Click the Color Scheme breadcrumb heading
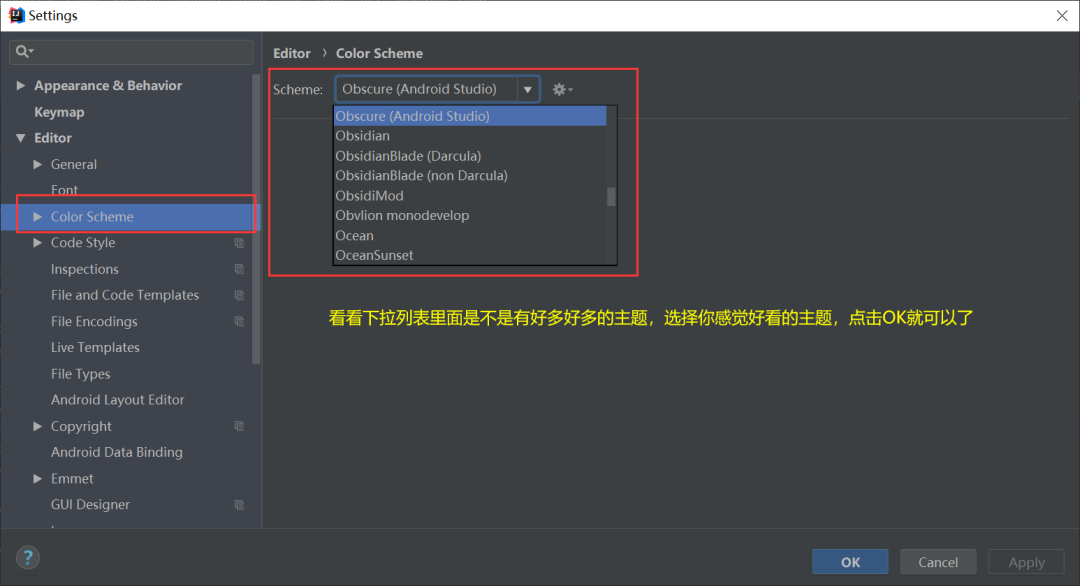The image size is (1080, 586). tap(380, 53)
